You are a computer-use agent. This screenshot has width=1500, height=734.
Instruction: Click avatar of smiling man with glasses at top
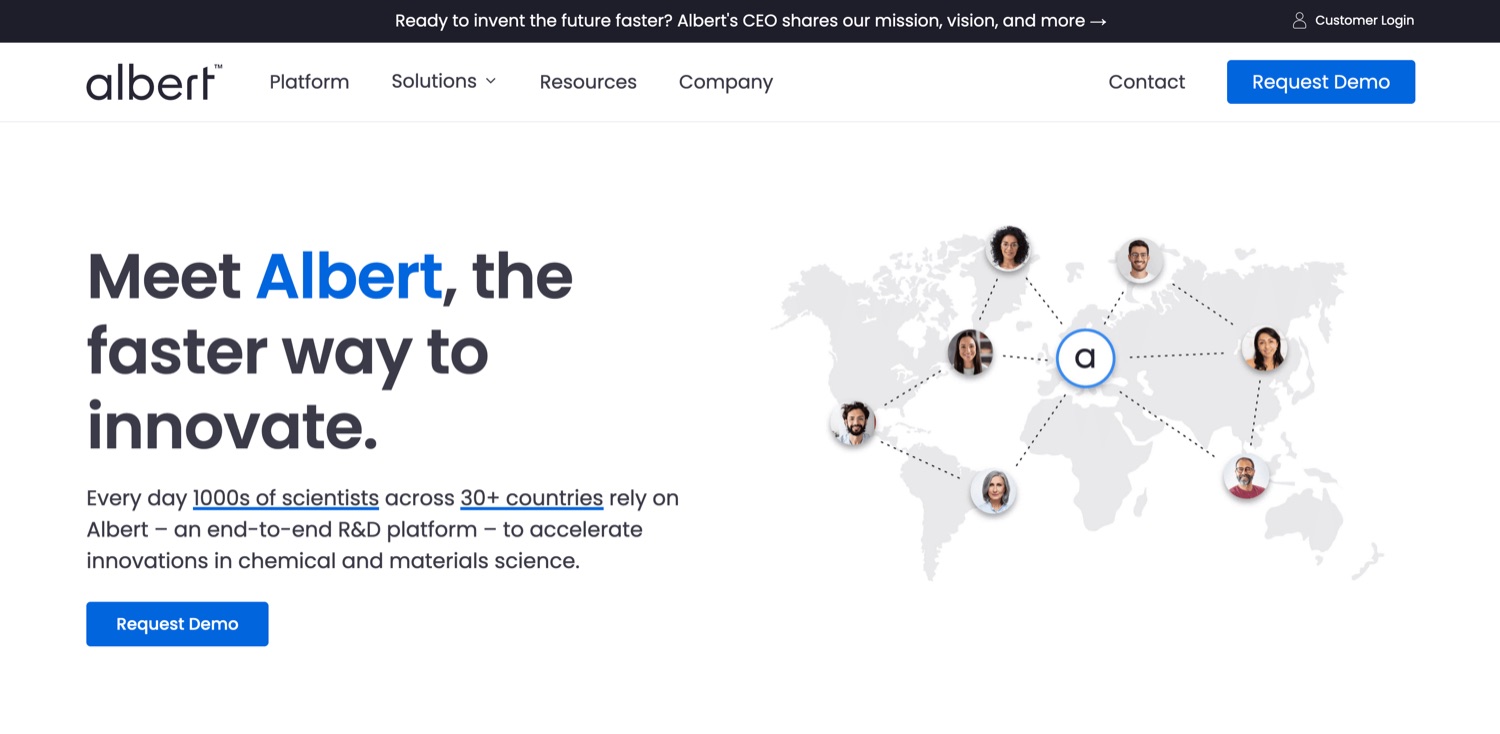(x=1139, y=260)
